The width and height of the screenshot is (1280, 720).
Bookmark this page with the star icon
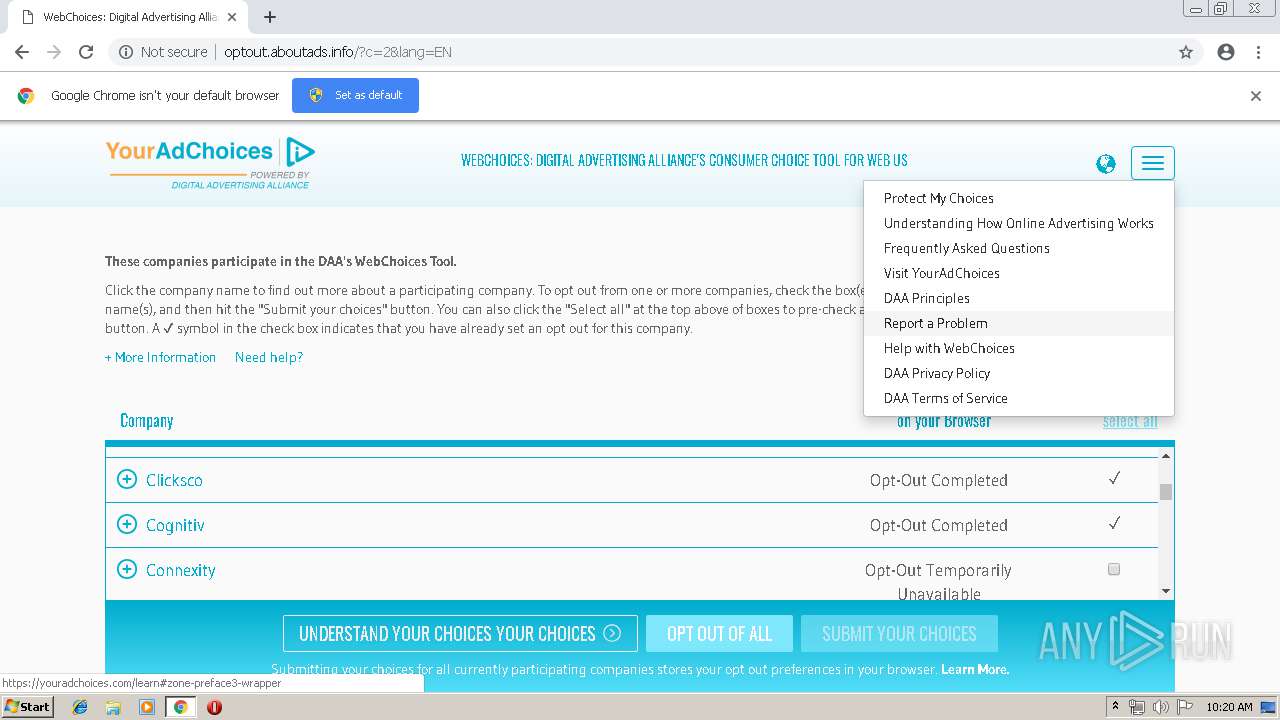tap(1186, 52)
